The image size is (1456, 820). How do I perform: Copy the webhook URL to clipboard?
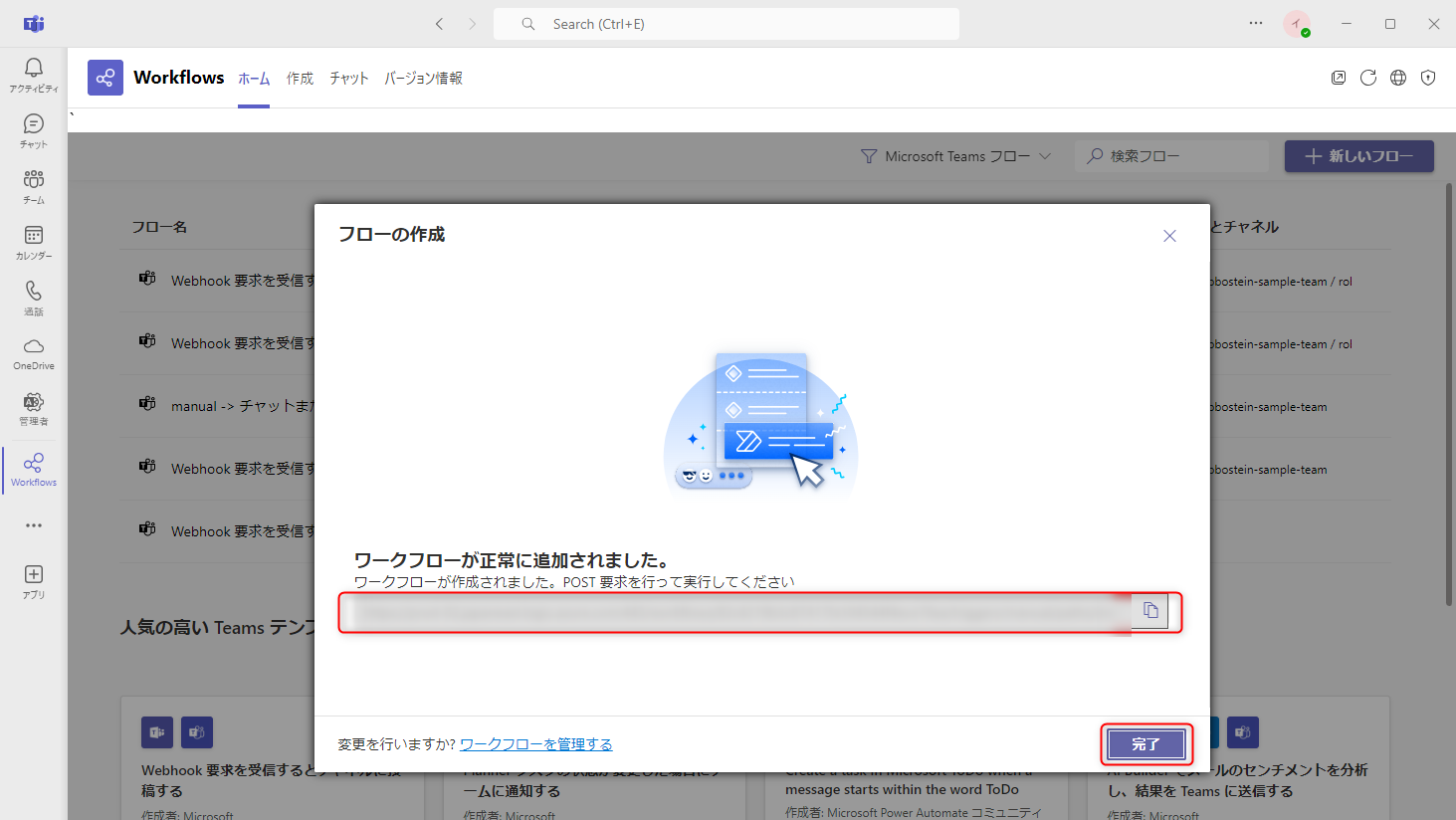[x=1150, y=611]
